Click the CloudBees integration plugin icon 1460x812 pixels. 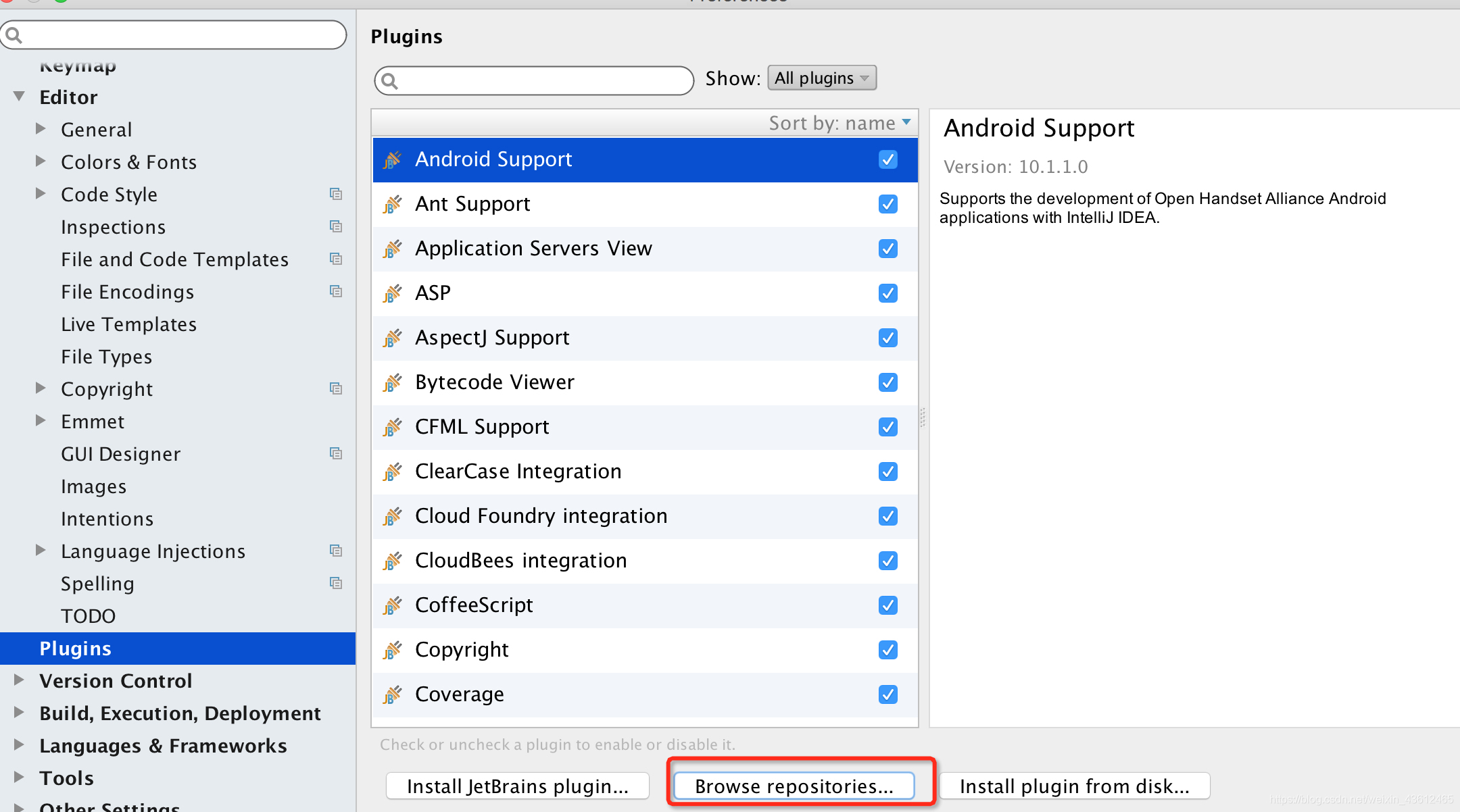[x=392, y=561]
